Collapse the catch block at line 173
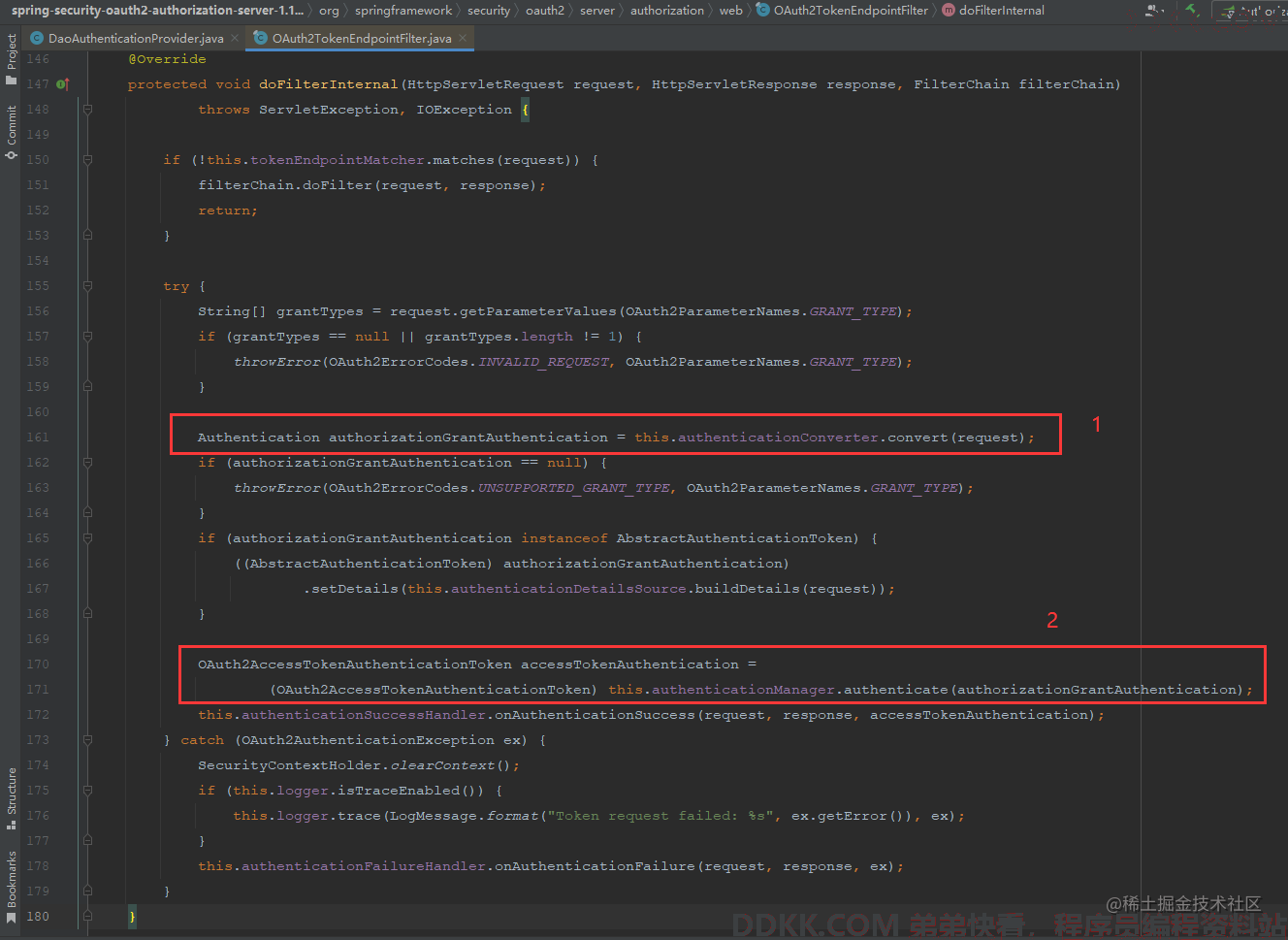 tap(87, 740)
